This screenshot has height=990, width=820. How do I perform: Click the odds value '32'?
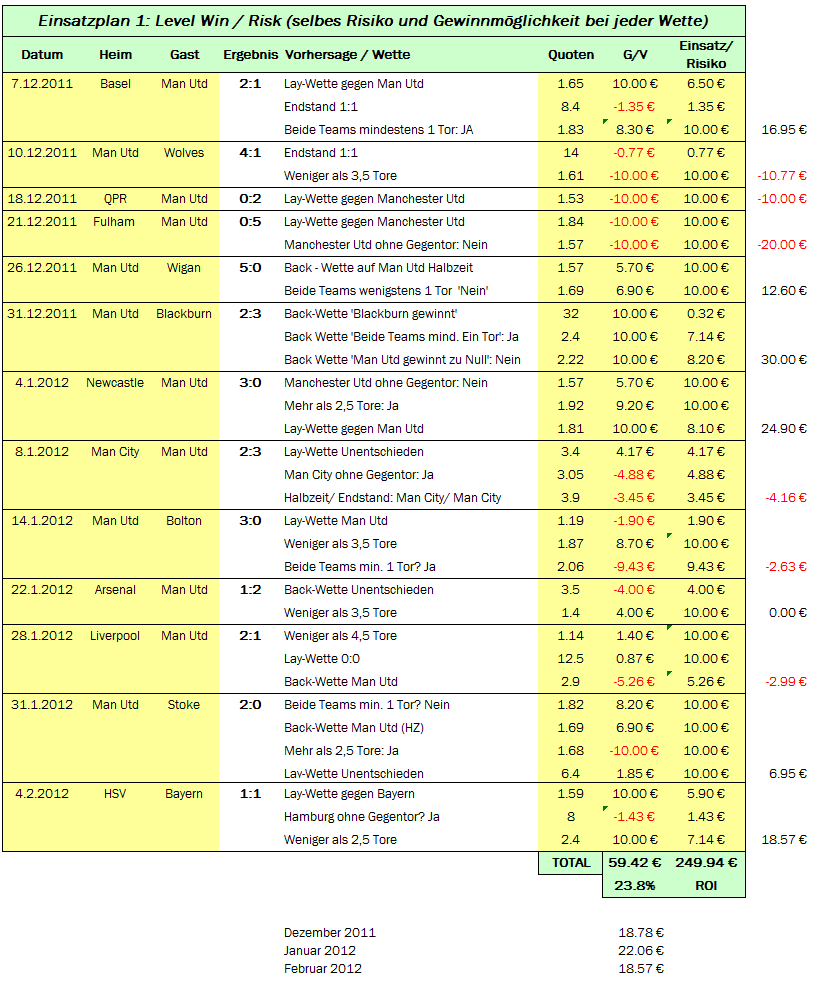click(x=571, y=314)
